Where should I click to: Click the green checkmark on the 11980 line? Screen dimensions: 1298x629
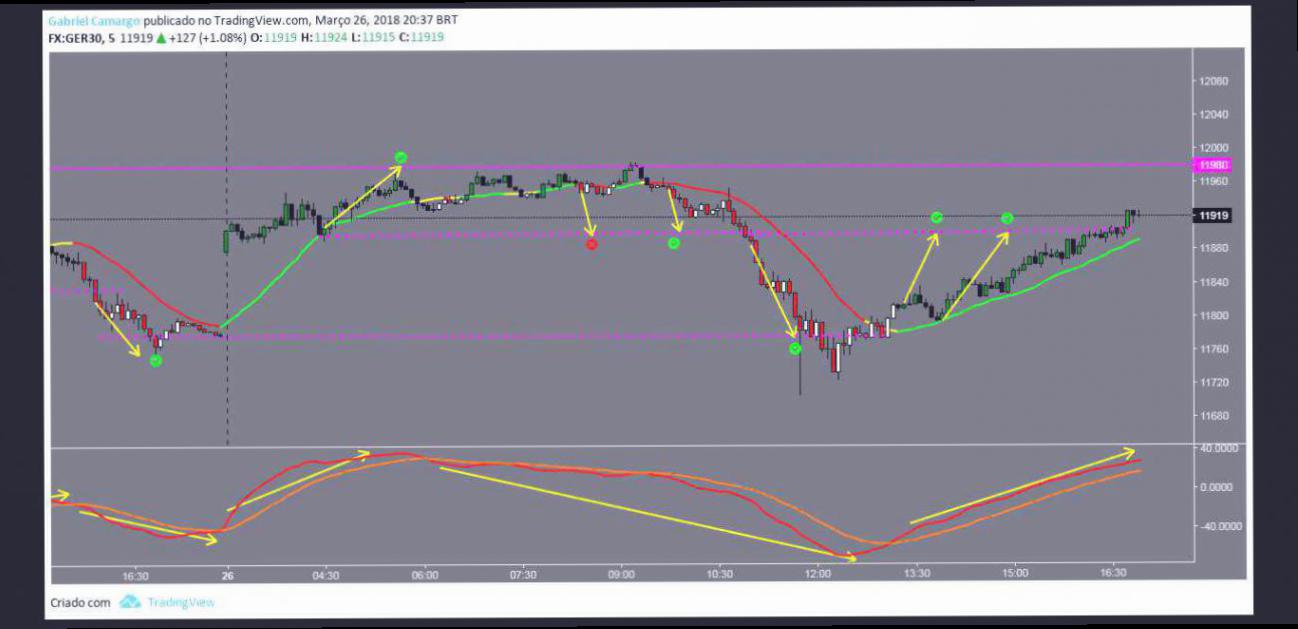(x=400, y=157)
